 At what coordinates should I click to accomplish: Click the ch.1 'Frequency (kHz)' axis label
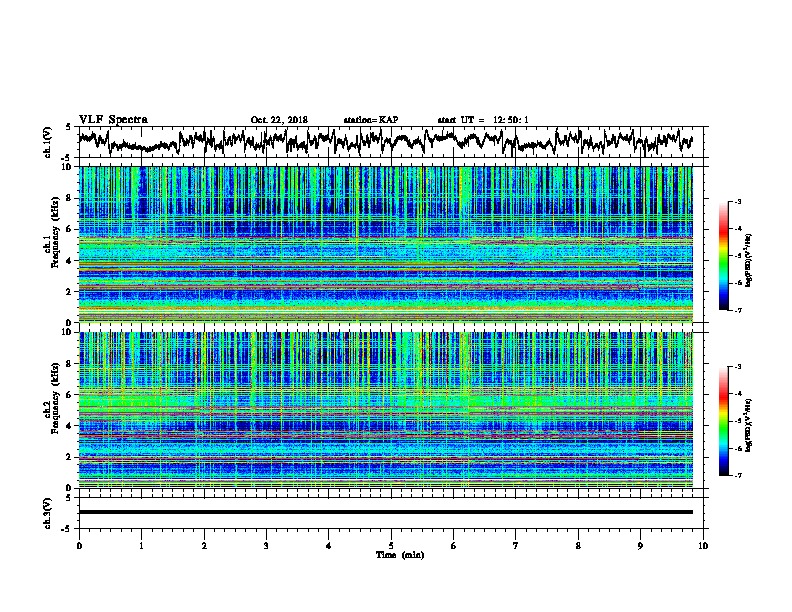pyautogui.click(x=55, y=232)
